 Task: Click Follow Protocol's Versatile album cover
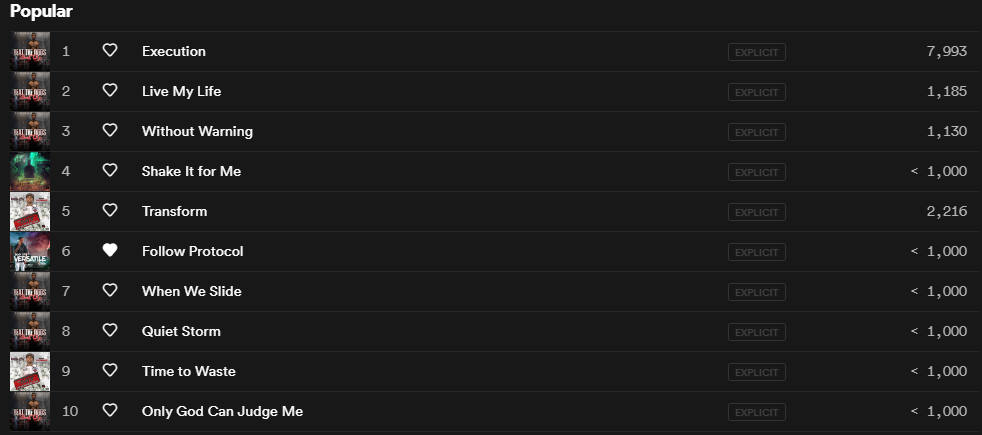tap(30, 251)
